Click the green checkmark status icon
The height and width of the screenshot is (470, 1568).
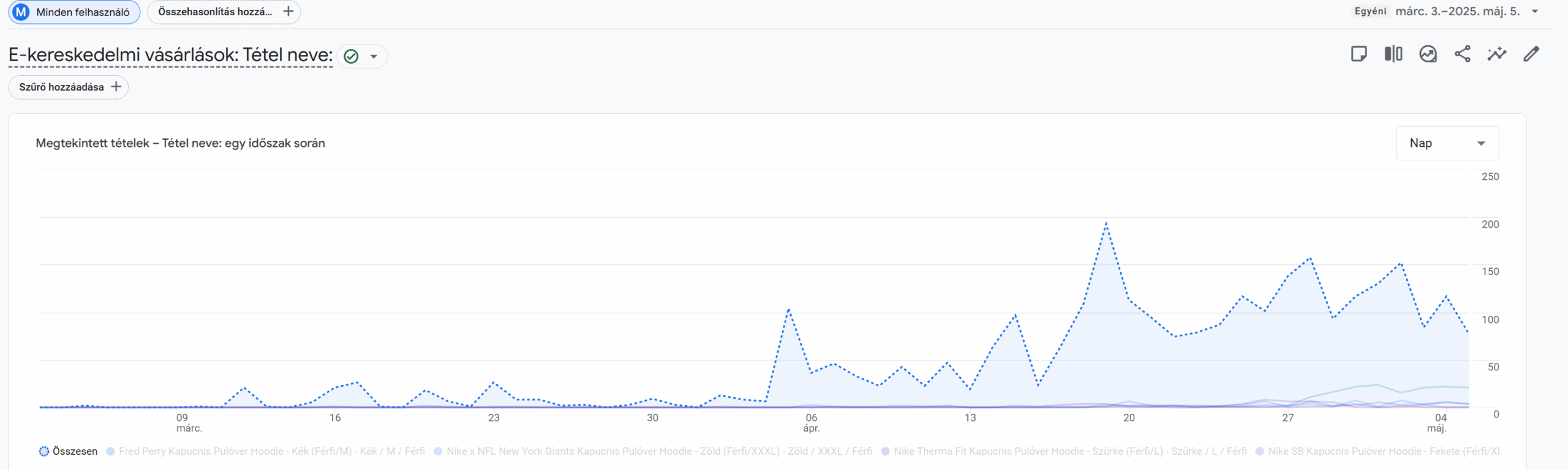(x=351, y=56)
